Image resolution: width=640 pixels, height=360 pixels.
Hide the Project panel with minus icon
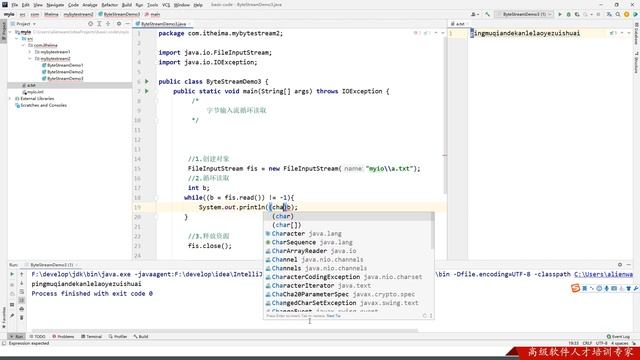(x=127, y=24)
